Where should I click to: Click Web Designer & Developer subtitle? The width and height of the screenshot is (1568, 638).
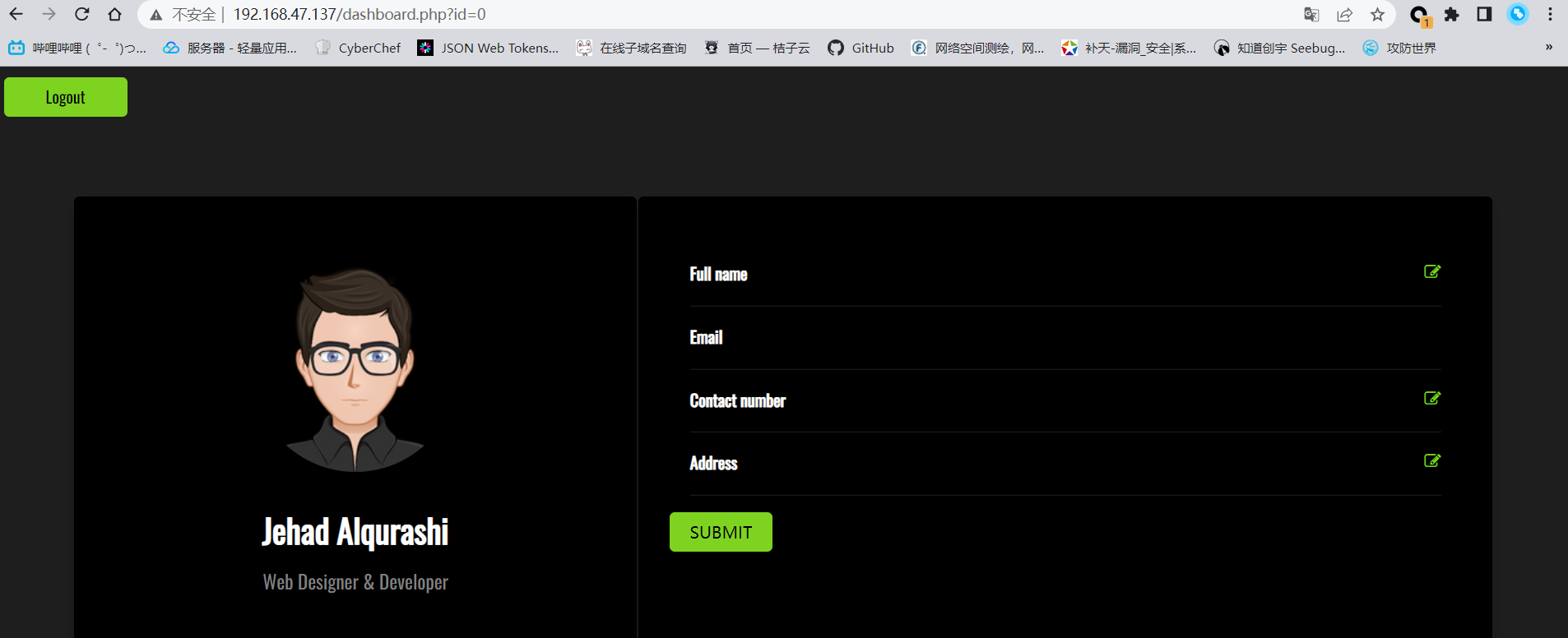click(355, 582)
